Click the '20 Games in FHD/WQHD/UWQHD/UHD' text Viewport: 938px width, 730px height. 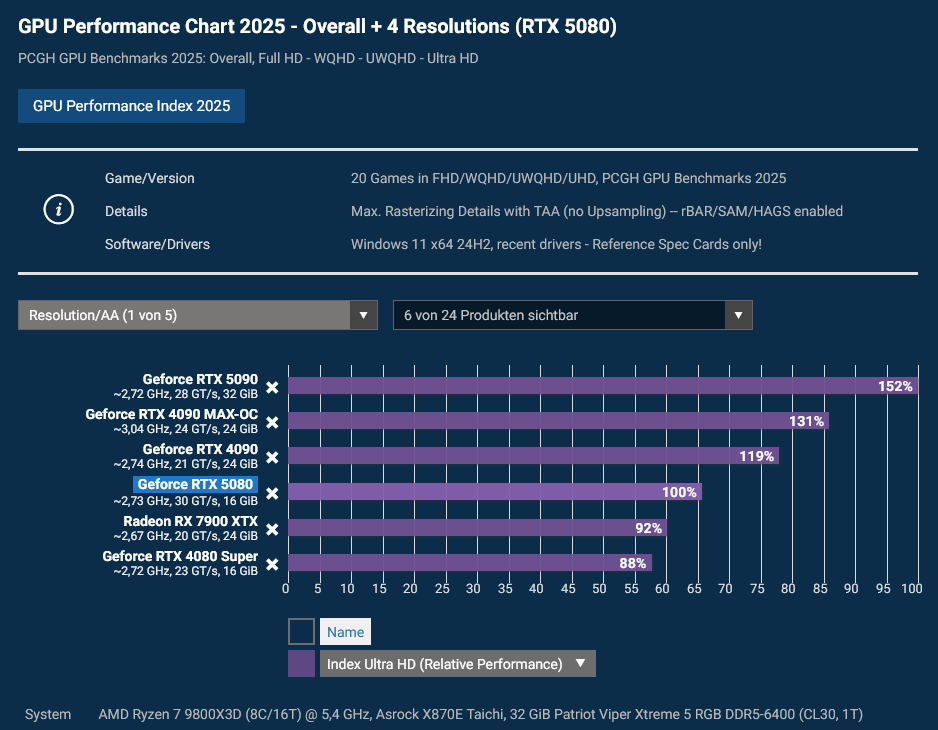click(474, 178)
